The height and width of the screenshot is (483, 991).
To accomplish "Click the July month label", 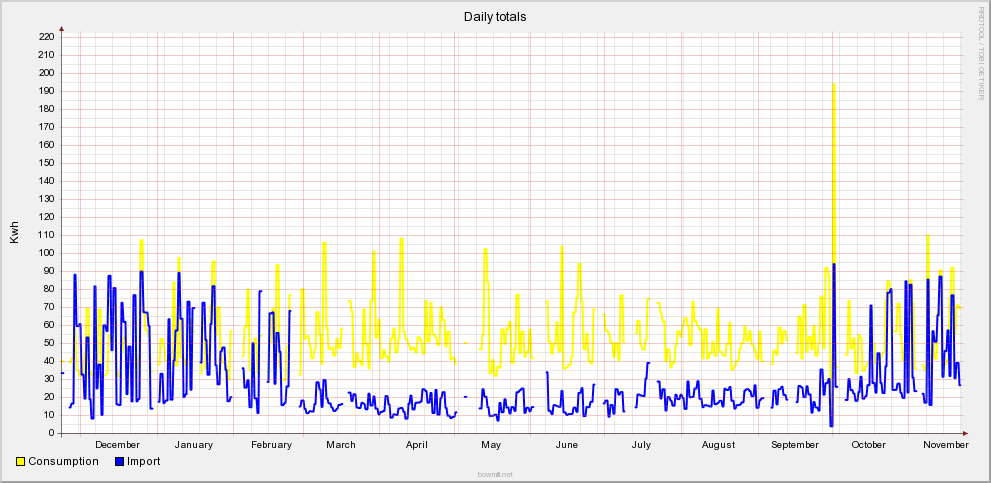I will tap(641, 445).
